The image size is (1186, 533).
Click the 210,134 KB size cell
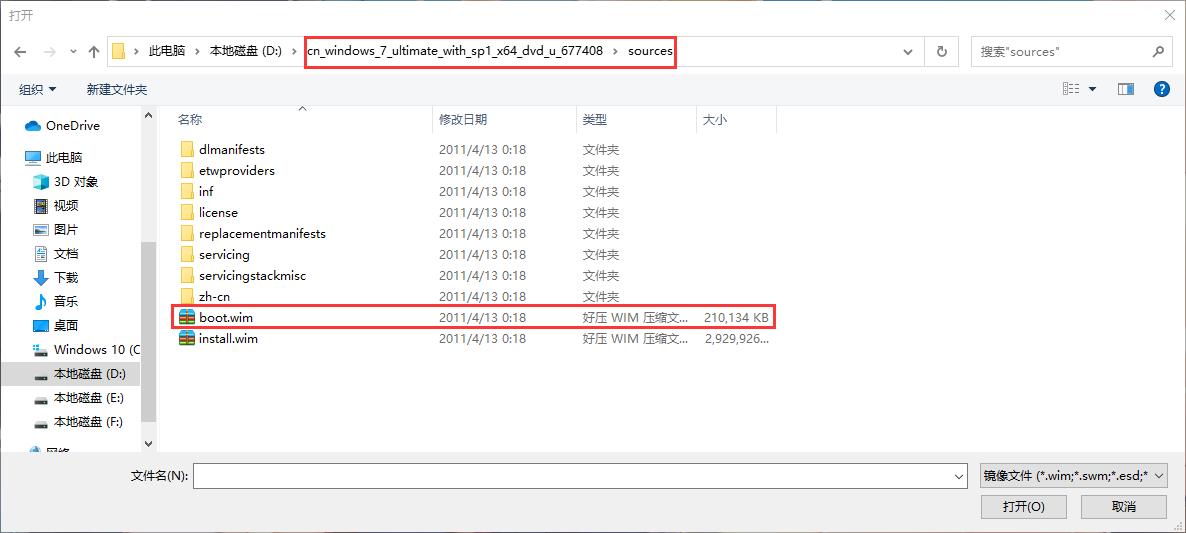(736, 318)
